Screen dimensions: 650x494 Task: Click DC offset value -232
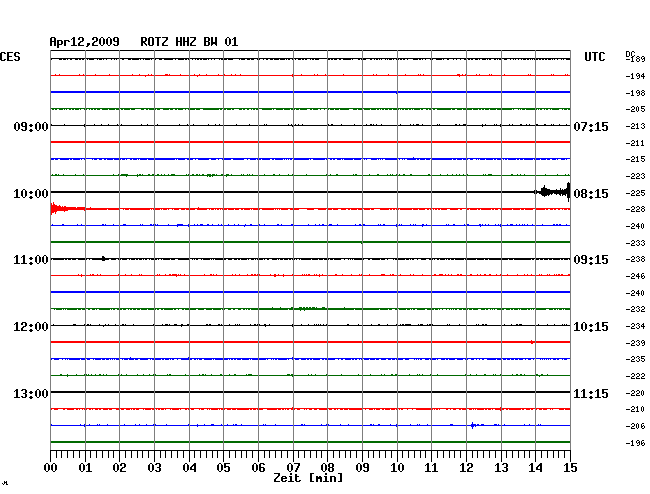coord(635,309)
